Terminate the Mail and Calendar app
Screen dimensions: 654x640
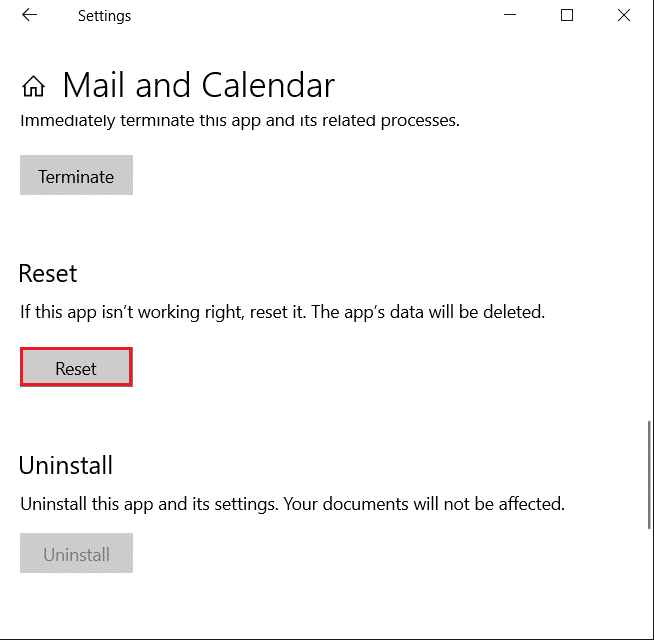76,175
